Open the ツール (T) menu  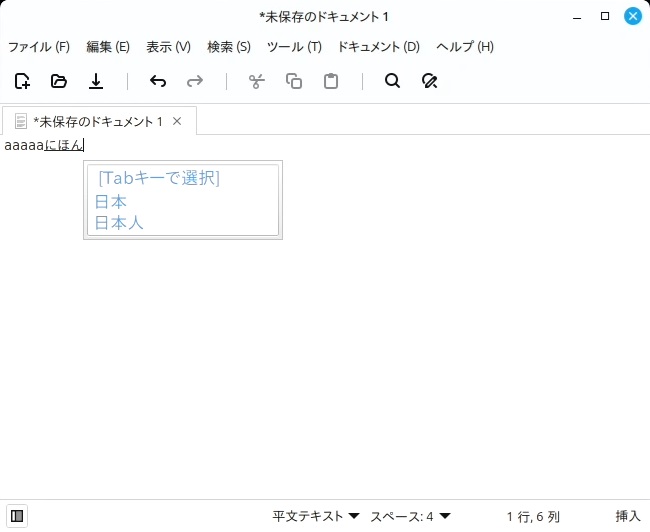click(294, 46)
